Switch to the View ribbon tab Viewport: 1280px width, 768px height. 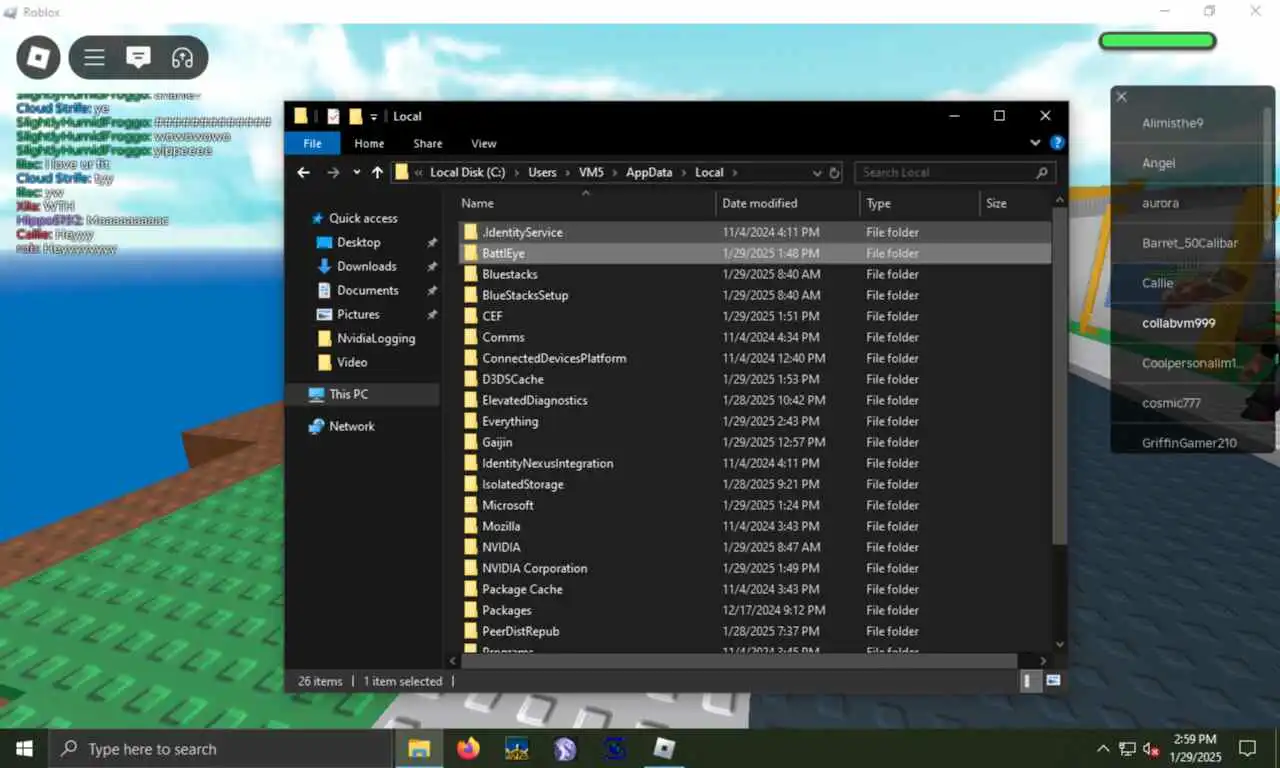pyautogui.click(x=484, y=143)
